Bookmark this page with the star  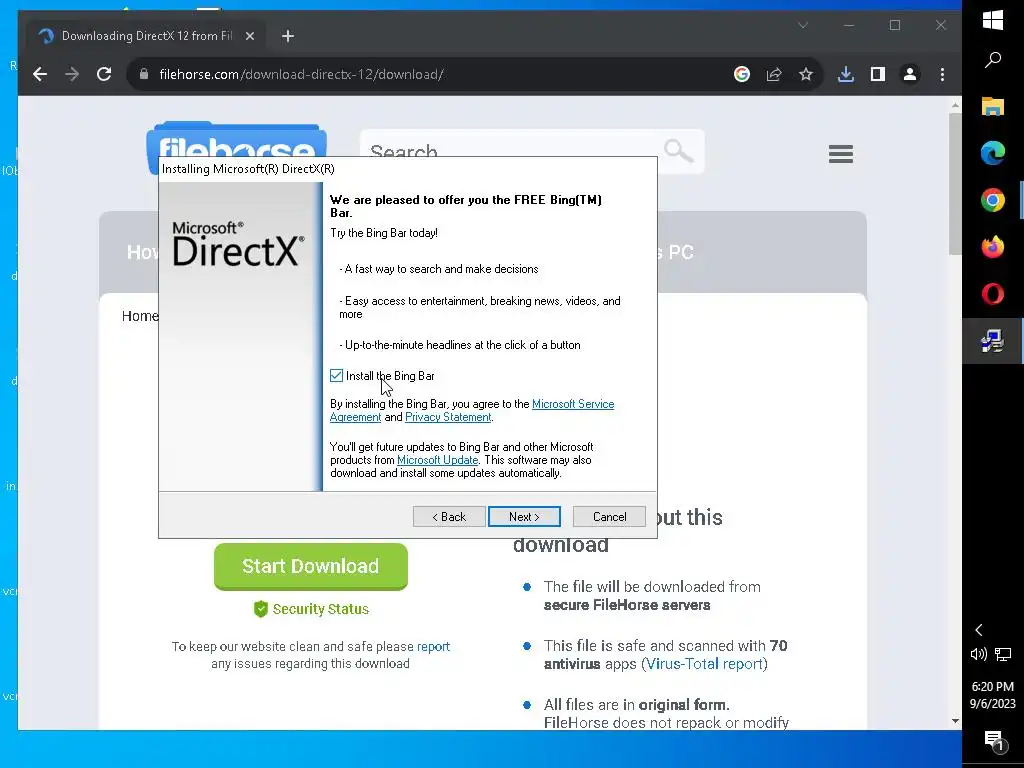(x=806, y=74)
